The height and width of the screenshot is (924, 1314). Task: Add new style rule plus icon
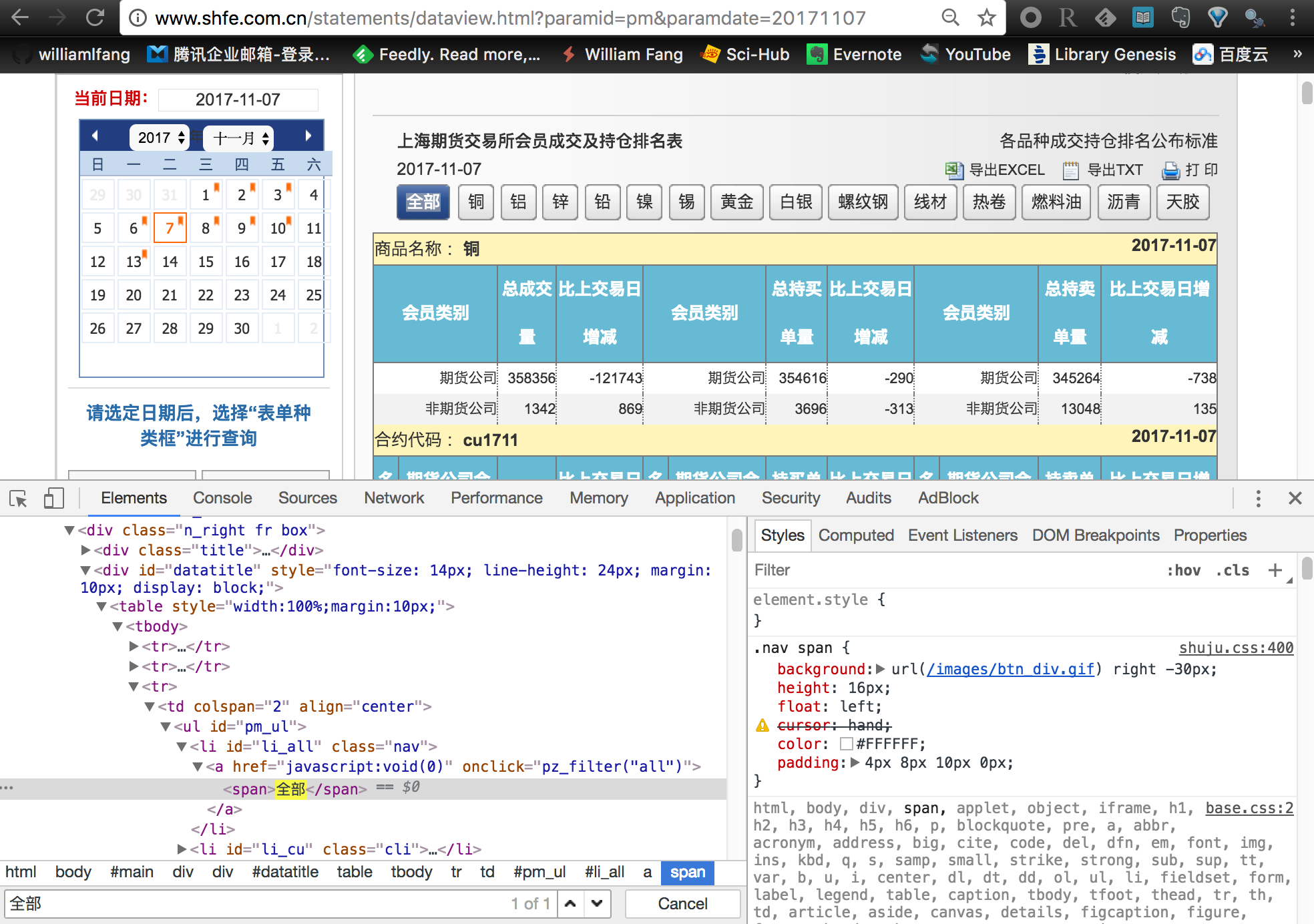[x=1275, y=570]
